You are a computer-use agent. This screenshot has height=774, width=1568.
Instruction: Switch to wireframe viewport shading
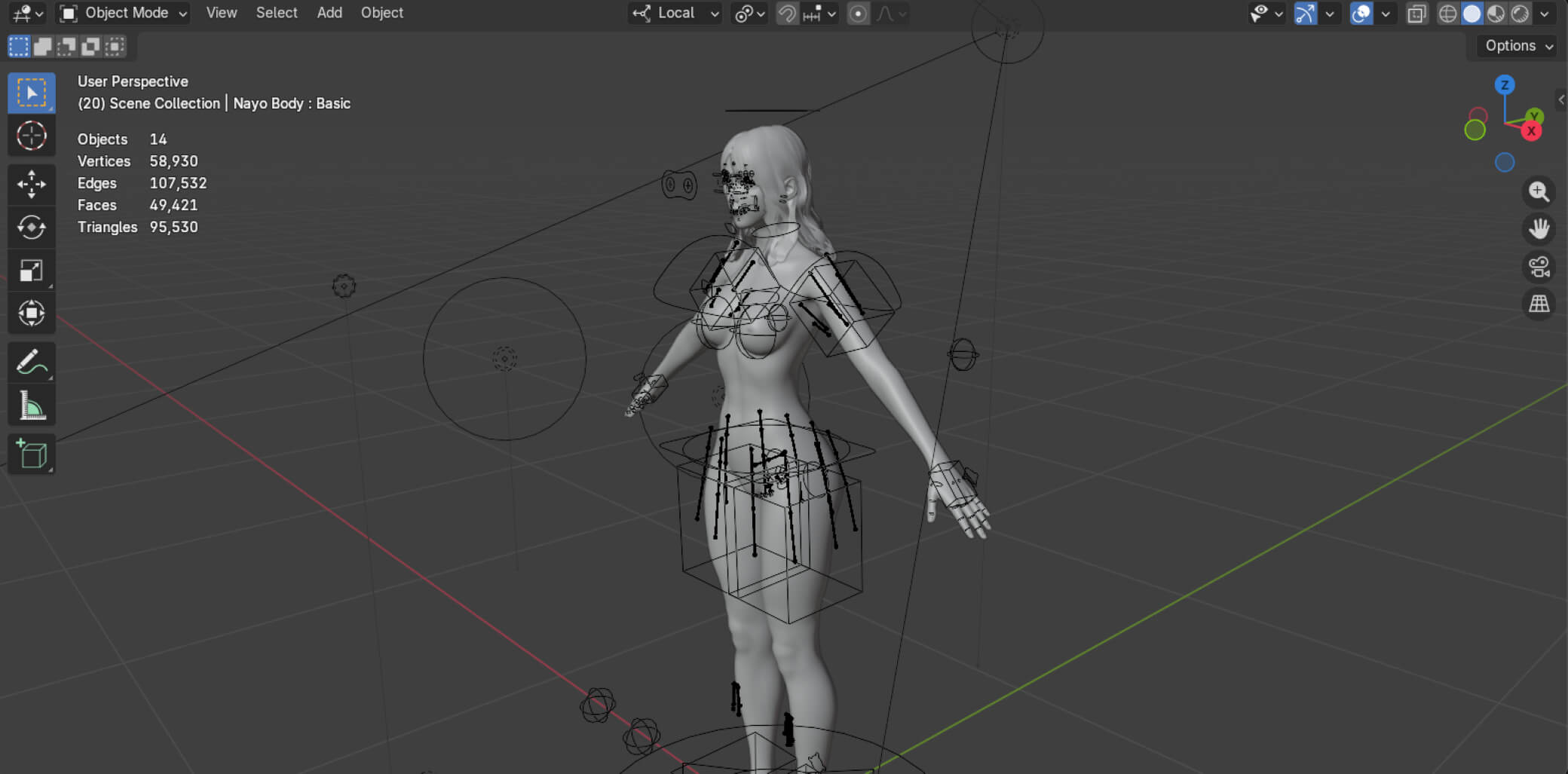coord(1447,14)
